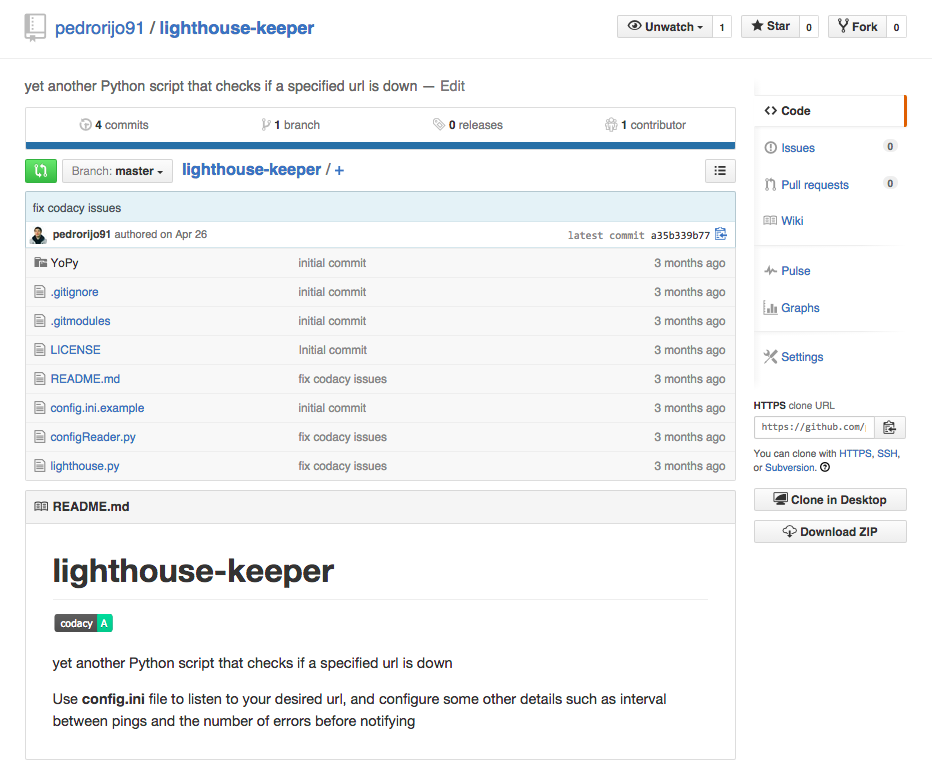Viewport: 932px width, 766px height.
Task: Open the compare and review green button
Action: tap(41, 171)
